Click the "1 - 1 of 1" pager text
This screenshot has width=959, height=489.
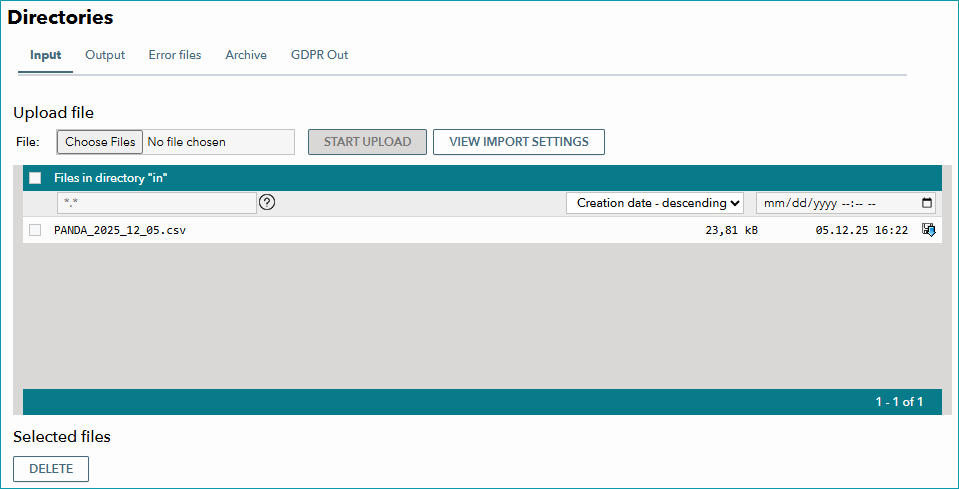point(899,402)
